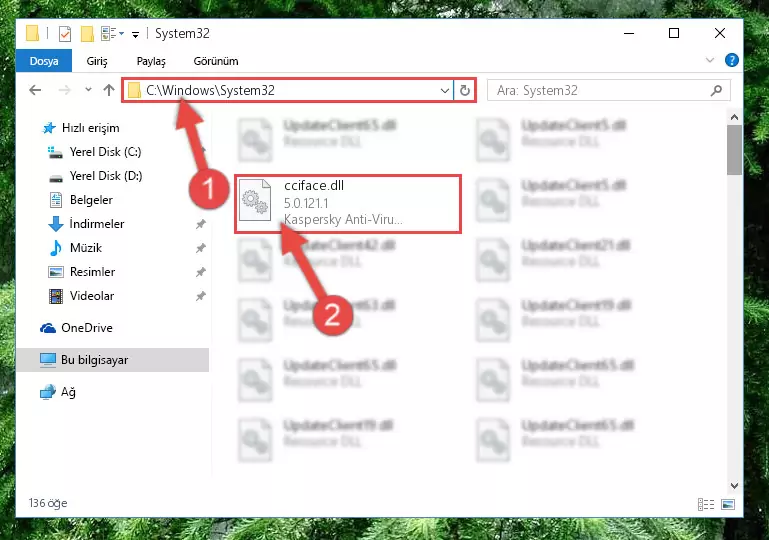Refresh the System32 folder view
This screenshot has width=769, height=540.
point(464,91)
